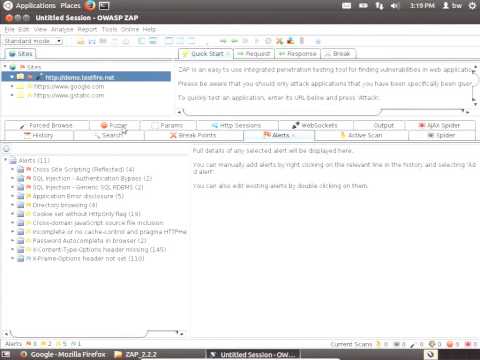This screenshot has width=480, height=360.
Task: Open the terminal icon in top panel
Action: (104, 6)
